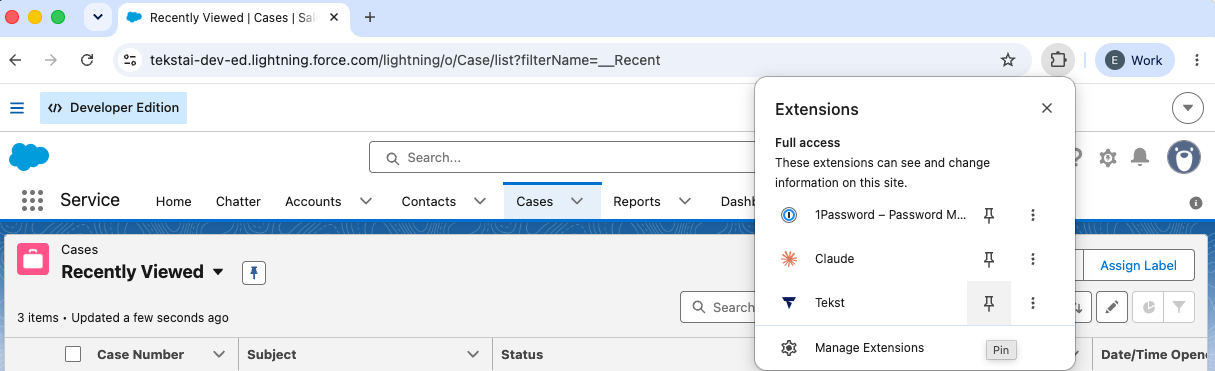Tick the select-all cases checkbox
This screenshot has width=1215, height=371.
point(73,354)
